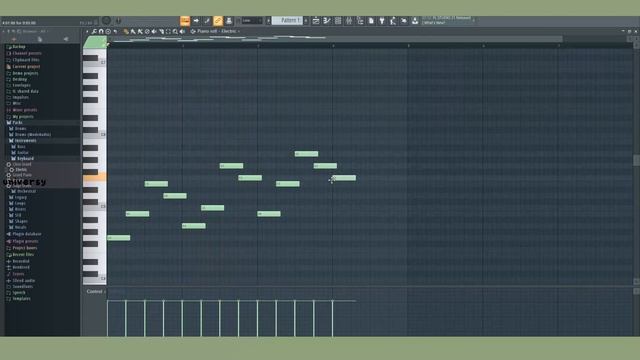Click arrow left of Pattern 1 box
Image resolution: width=640 pixels, height=360 pixels.
click(x=268, y=20)
